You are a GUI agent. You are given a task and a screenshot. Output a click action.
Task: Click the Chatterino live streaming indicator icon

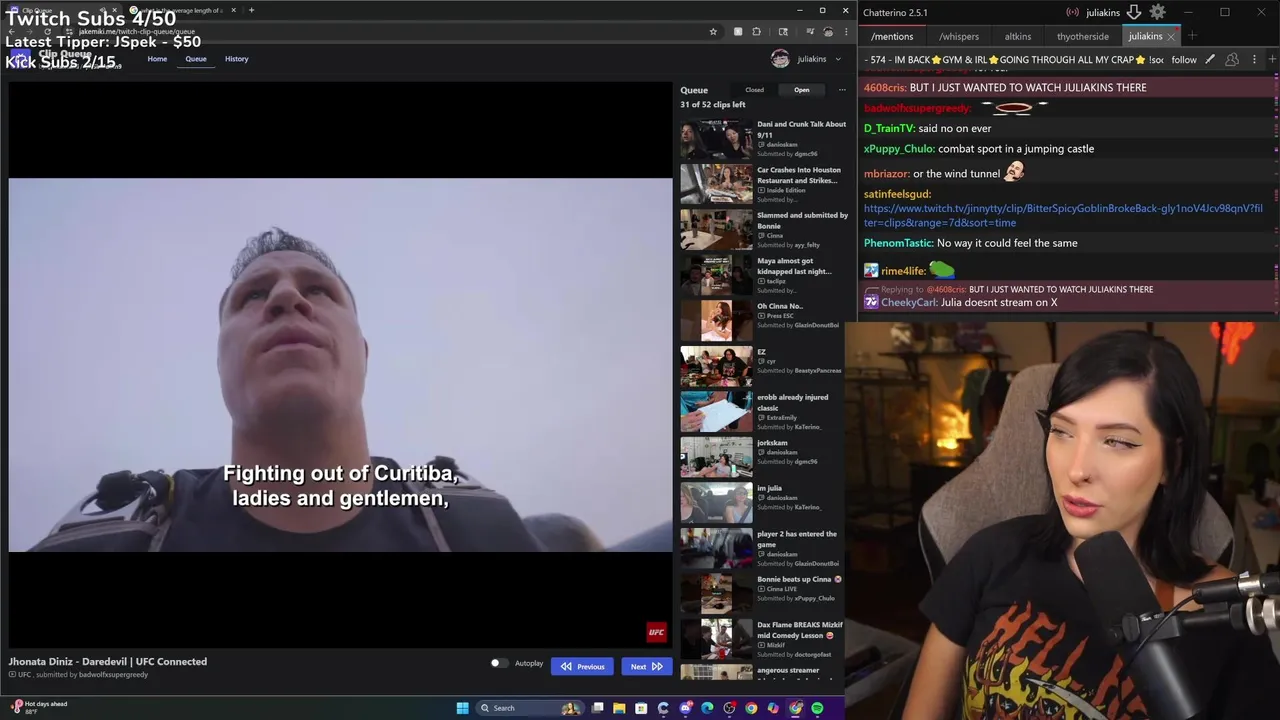click(1073, 12)
